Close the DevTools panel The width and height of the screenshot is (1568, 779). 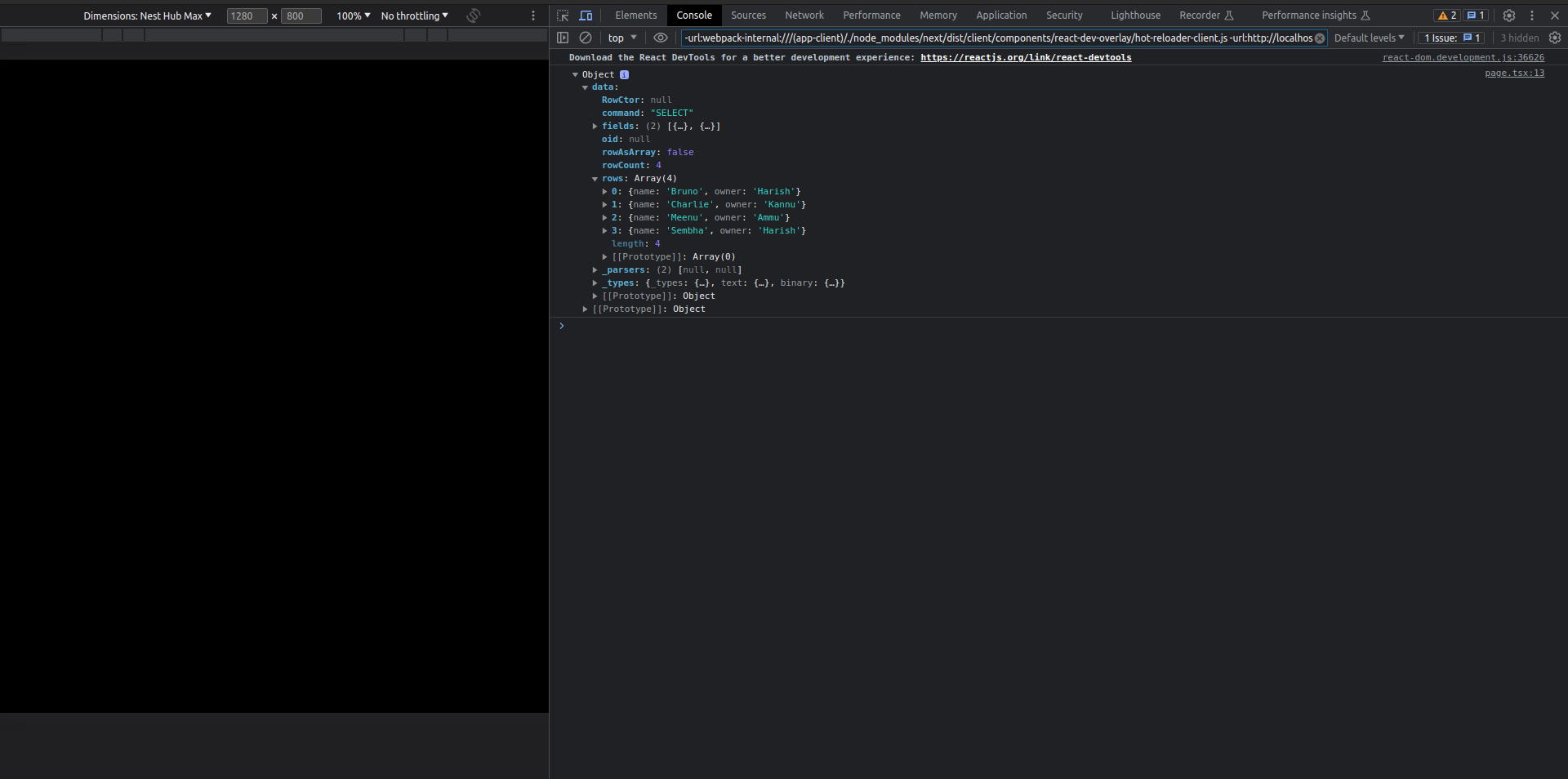click(x=1555, y=16)
